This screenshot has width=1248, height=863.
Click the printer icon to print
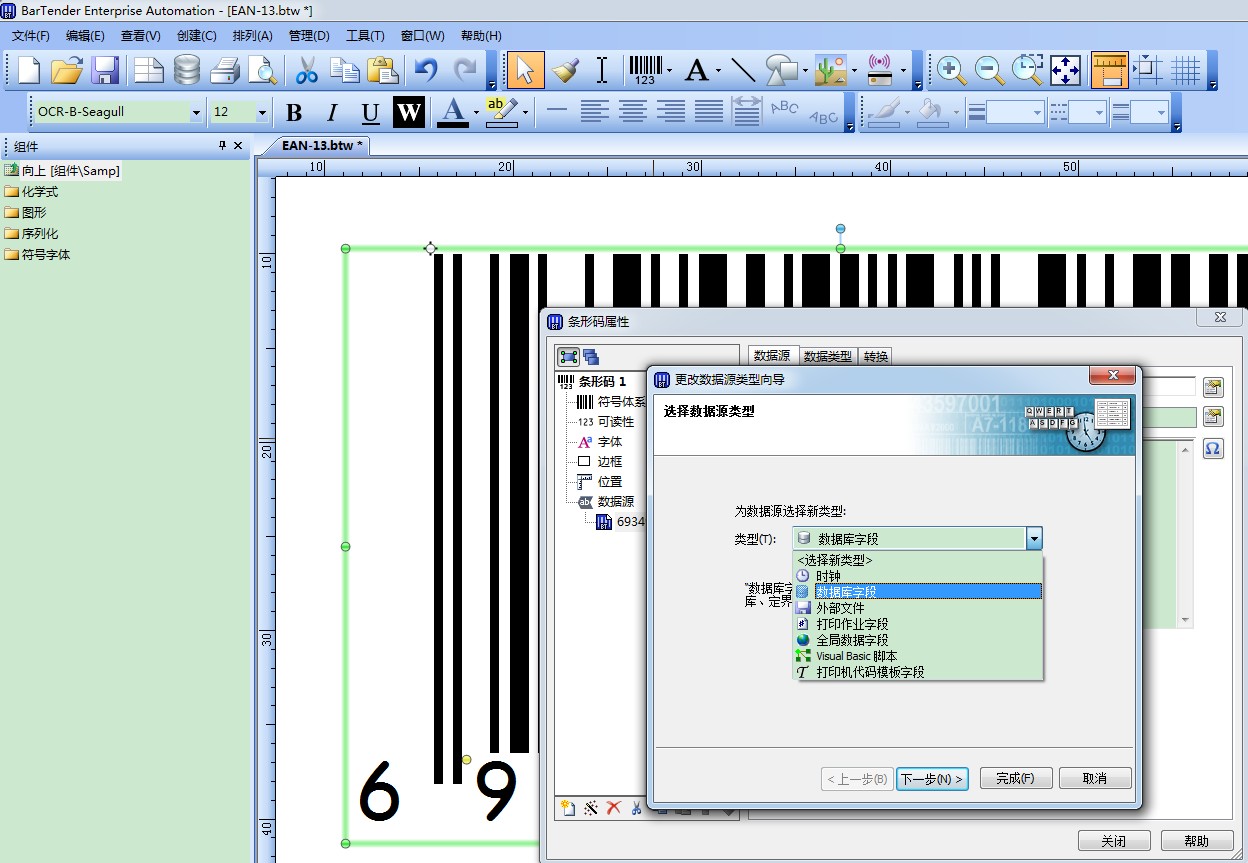pos(225,71)
